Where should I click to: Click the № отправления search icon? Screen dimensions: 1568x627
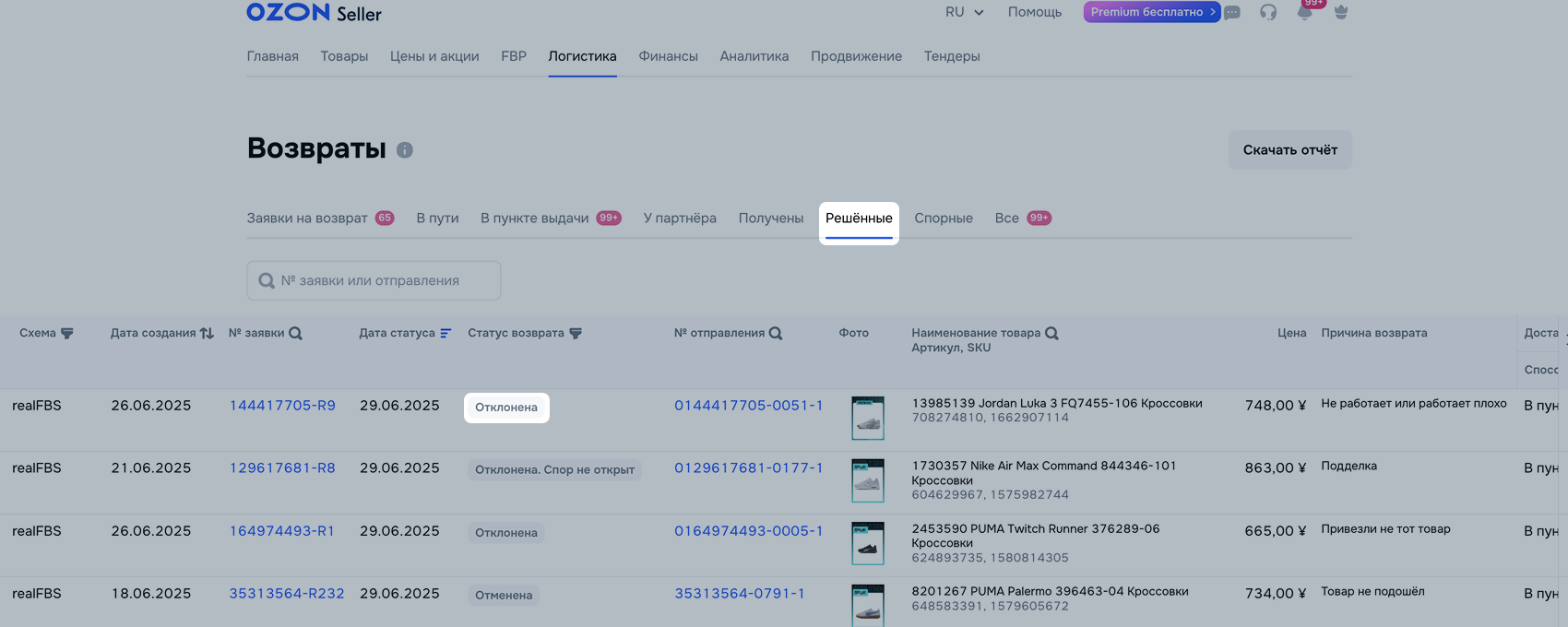(x=776, y=334)
